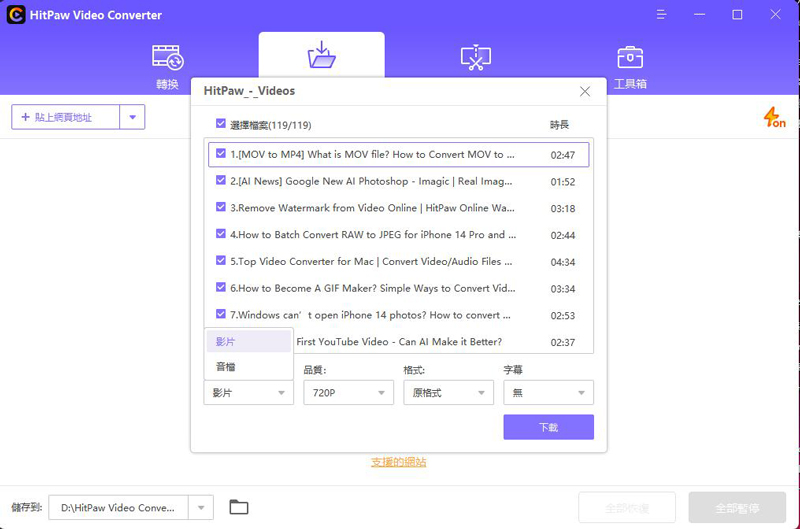This screenshot has height=529, width=800.
Task: Open the 支援的網站 supported sites link
Action: click(398, 462)
